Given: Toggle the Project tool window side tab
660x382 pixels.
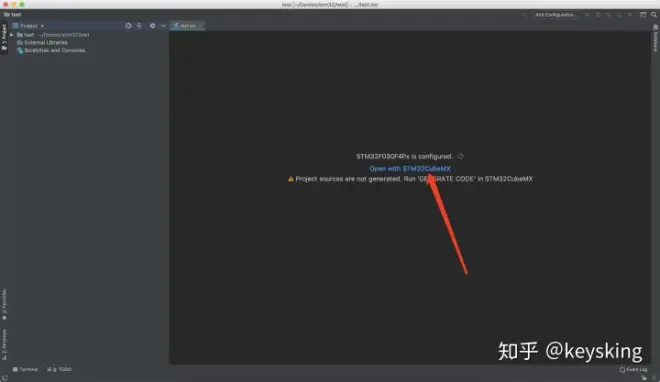Looking at the screenshot, I should click(4, 37).
